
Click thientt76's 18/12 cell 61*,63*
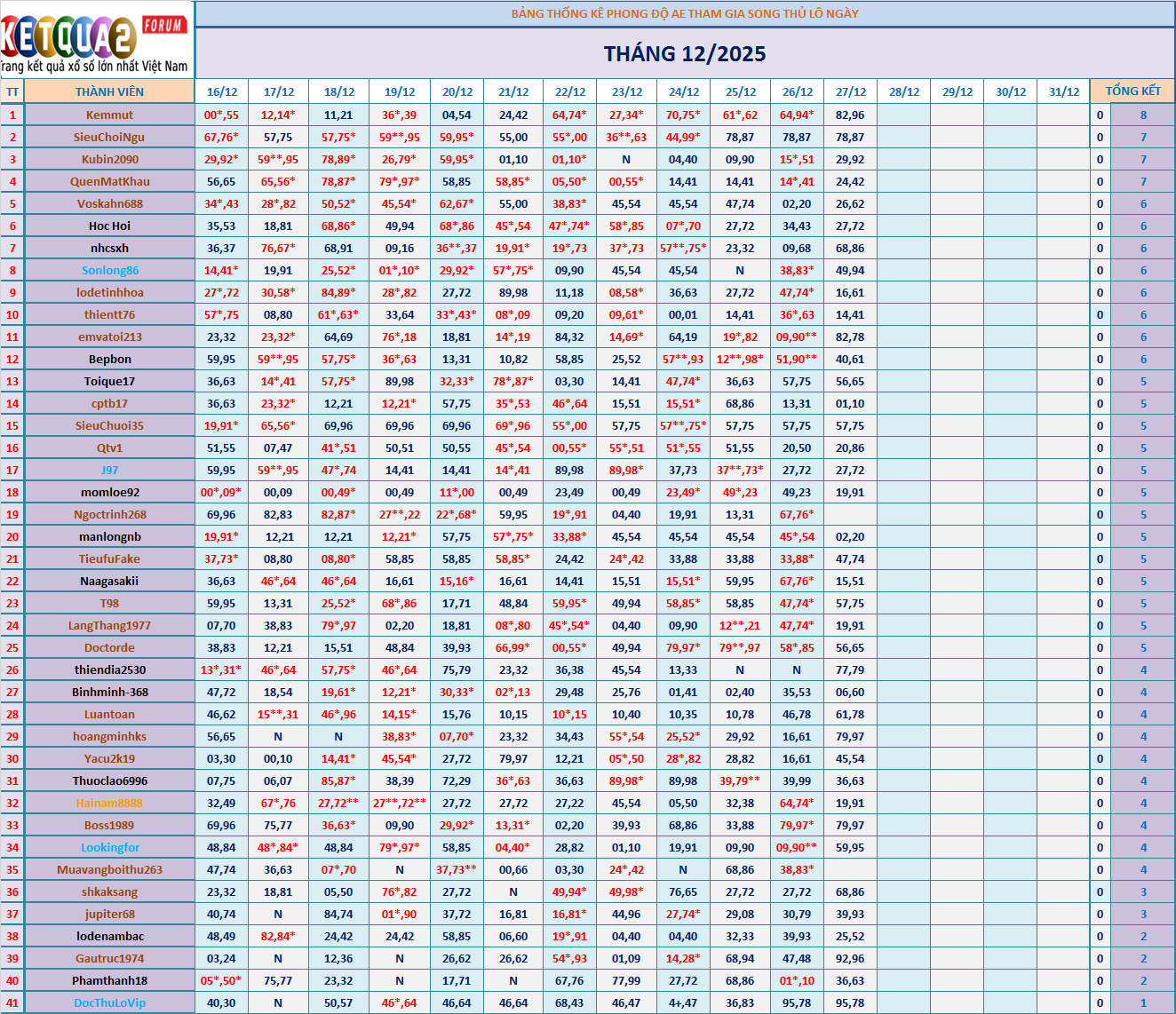click(339, 314)
